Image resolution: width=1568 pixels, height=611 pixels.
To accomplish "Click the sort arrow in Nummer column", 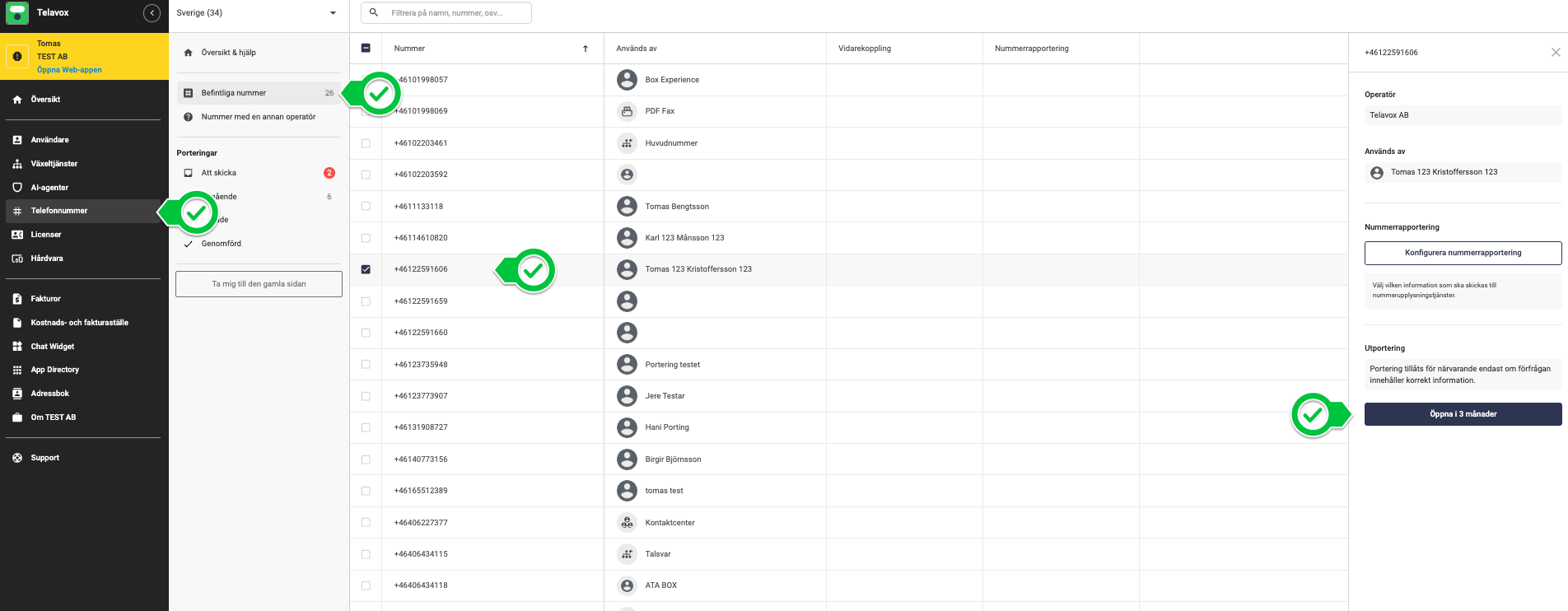I will [x=586, y=49].
